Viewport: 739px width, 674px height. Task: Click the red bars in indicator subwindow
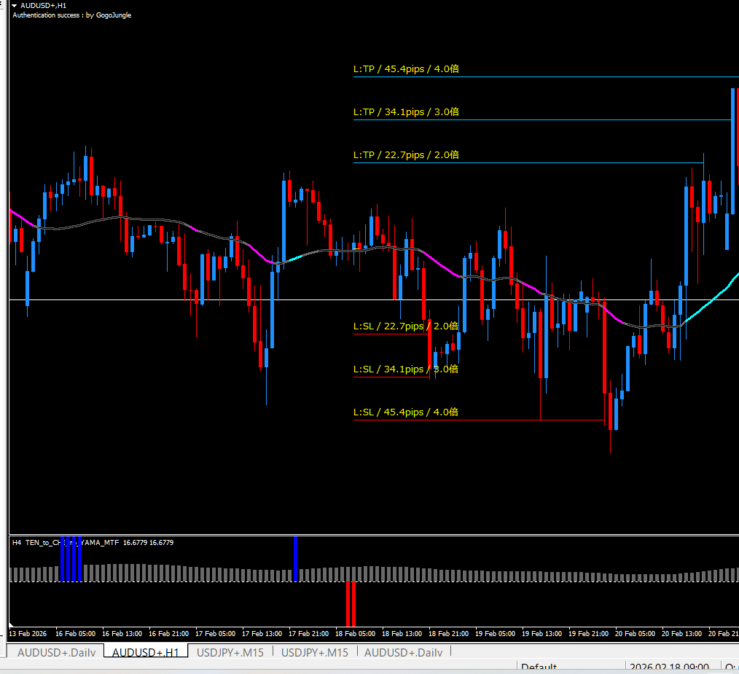[x=350, y=604]
